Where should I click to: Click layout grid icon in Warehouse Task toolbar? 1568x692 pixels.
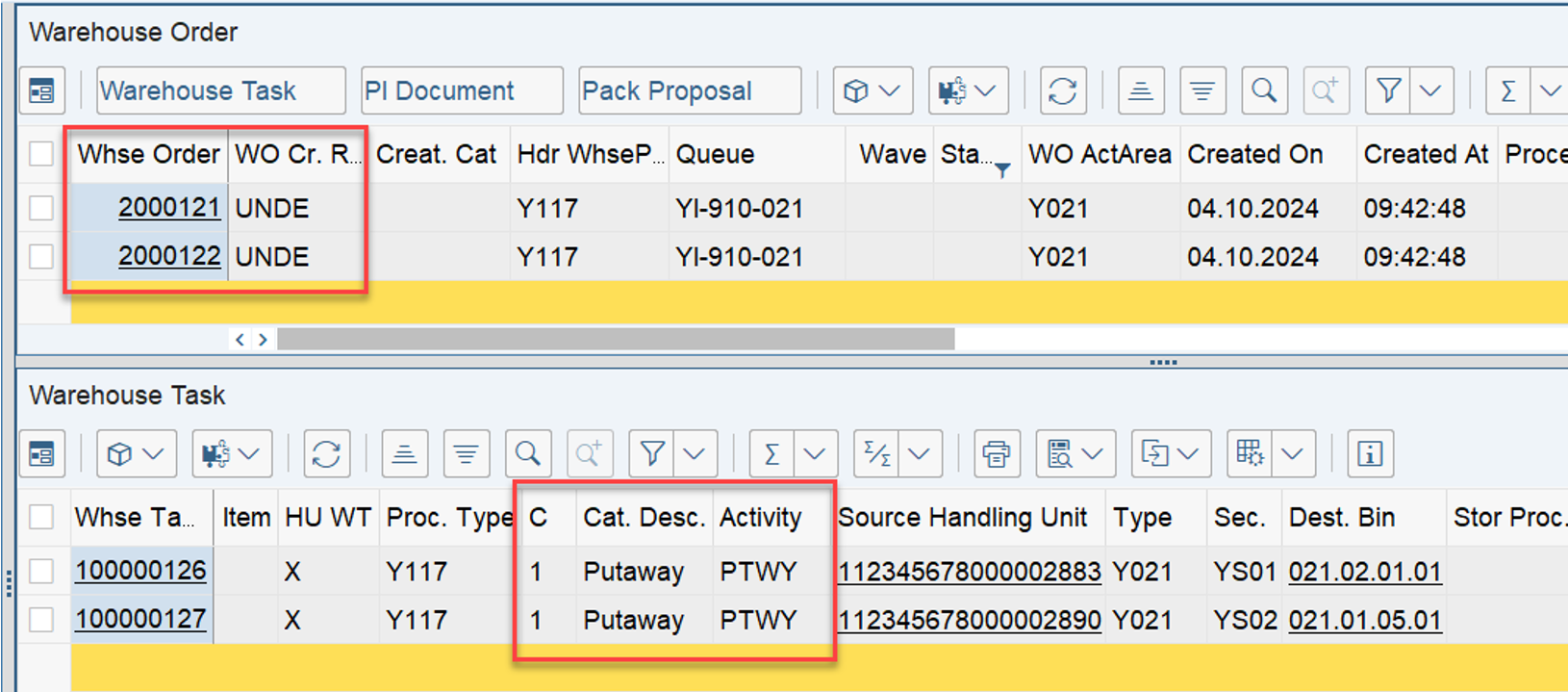1250,454
